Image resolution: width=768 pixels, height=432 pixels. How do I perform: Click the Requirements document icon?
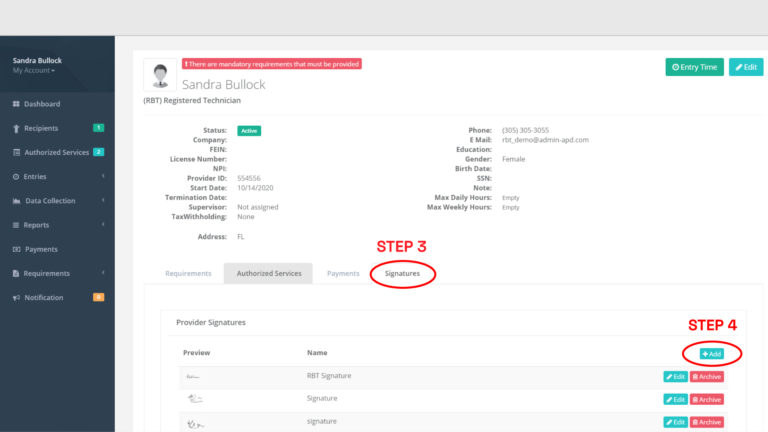coord(16,273)
